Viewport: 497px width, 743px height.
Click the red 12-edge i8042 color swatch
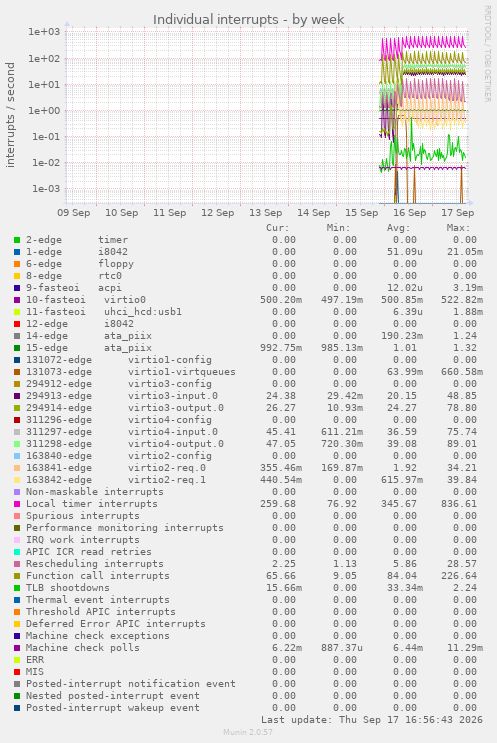(x=17, y=324)
